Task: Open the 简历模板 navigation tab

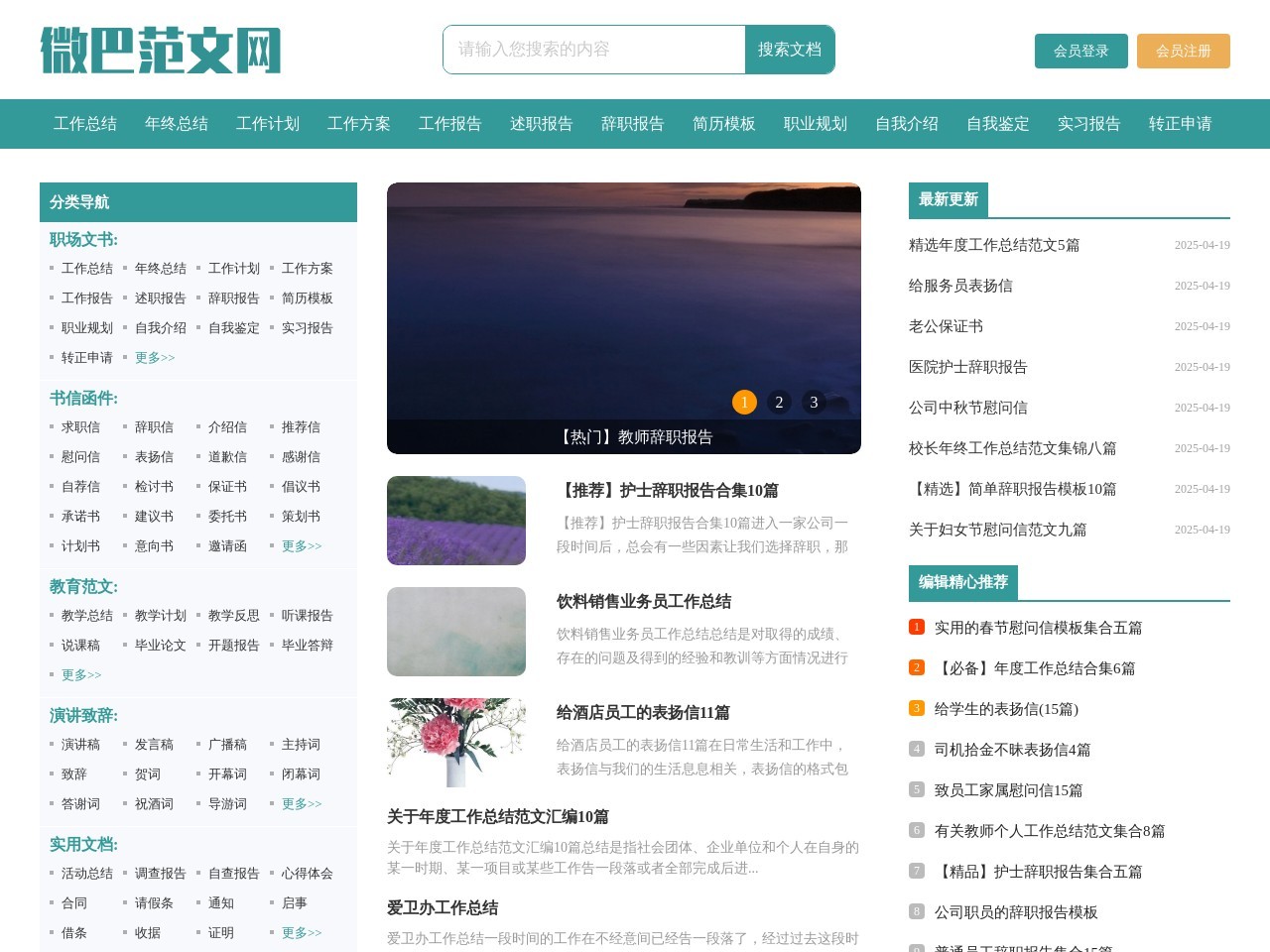Action: point(723,124)
